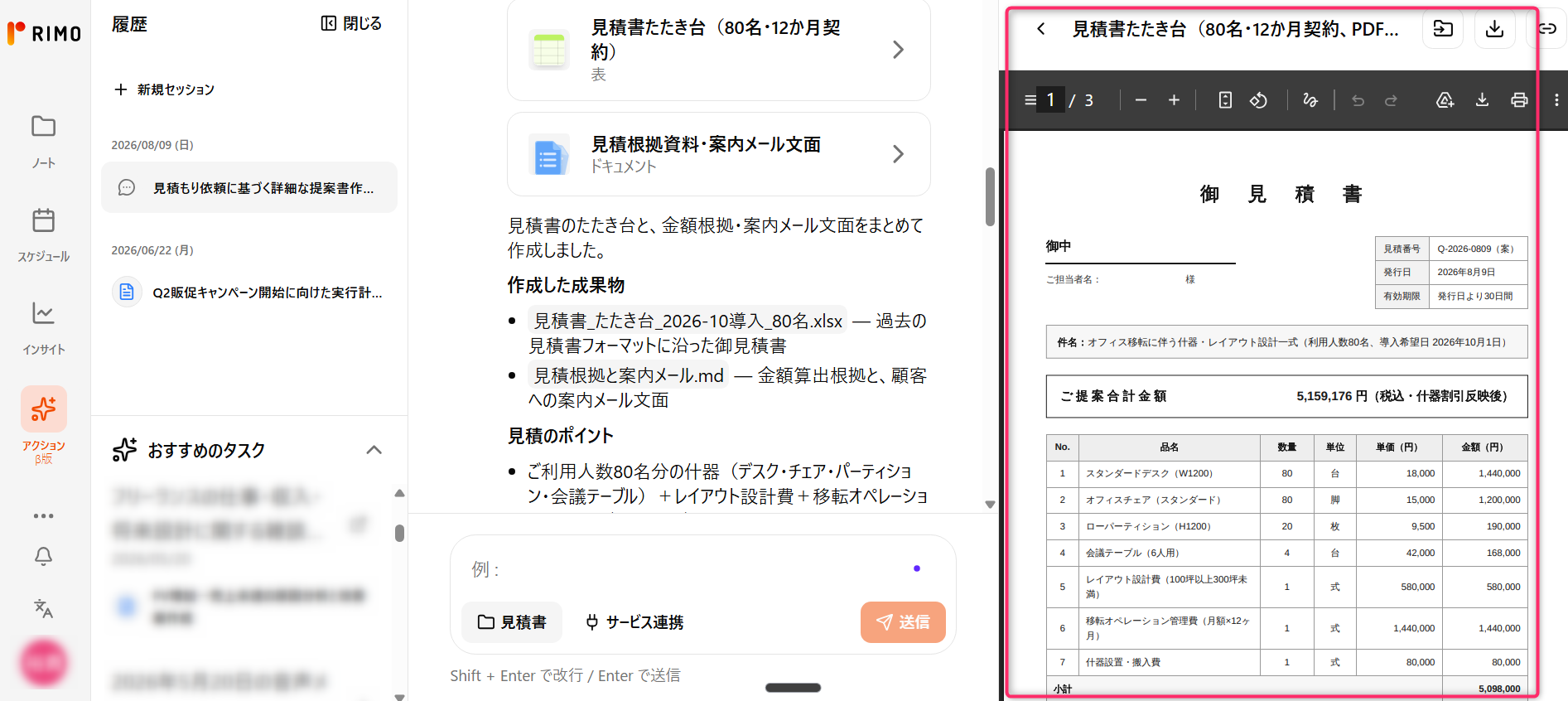Download PDF from viewer toolbar
The image size is (1568, 701).
click(x=1482, y=100)
